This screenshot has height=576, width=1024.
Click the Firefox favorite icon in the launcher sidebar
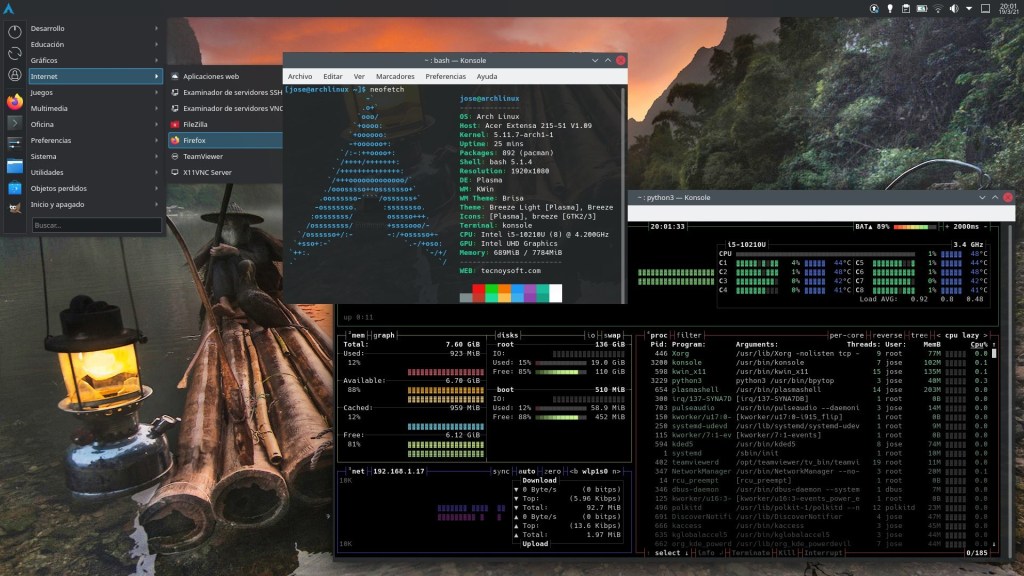(15, 101)
